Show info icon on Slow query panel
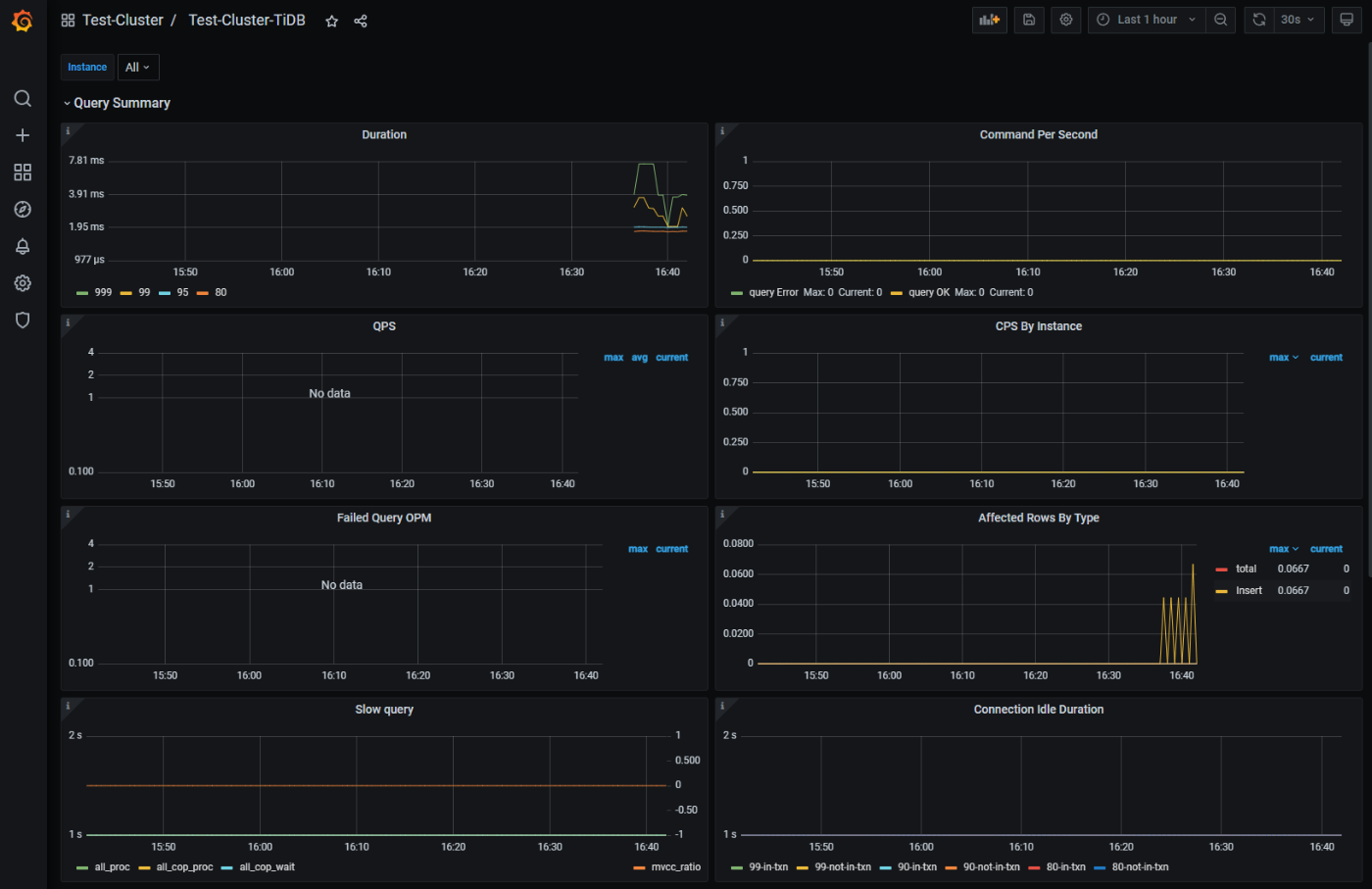This screenshot has height=889, width=1372. click(68, 706)
